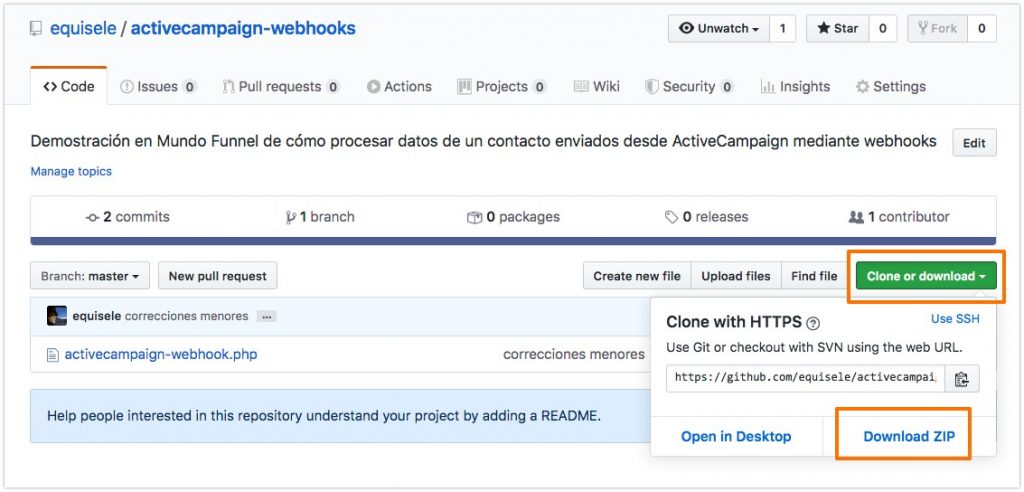This screenshot has height=492, width=1024.
Task: Star this repository
Action: [x=838, y=29]
